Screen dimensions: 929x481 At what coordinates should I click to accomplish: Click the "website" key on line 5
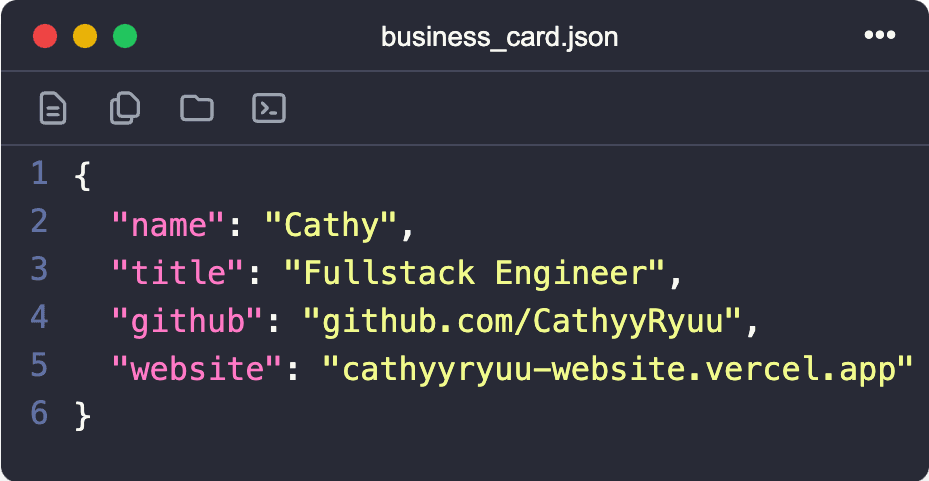197,370
